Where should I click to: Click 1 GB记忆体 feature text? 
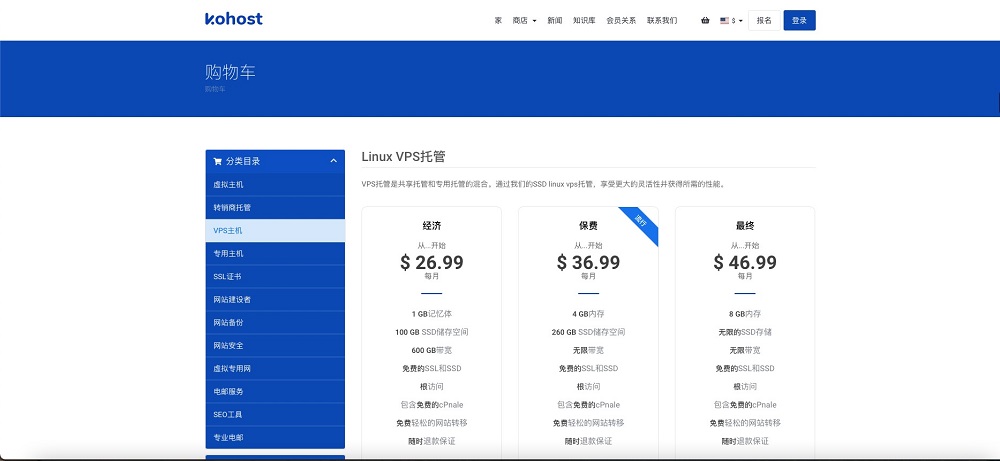[x=432, y=314]
